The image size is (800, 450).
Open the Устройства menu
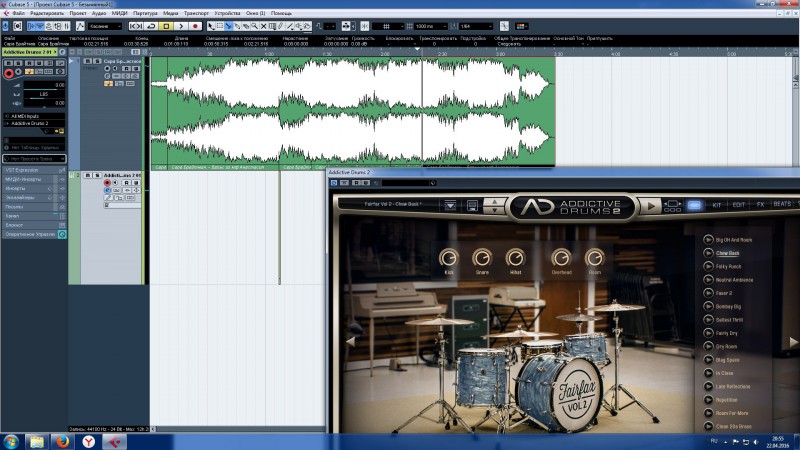tap(228, 13)
